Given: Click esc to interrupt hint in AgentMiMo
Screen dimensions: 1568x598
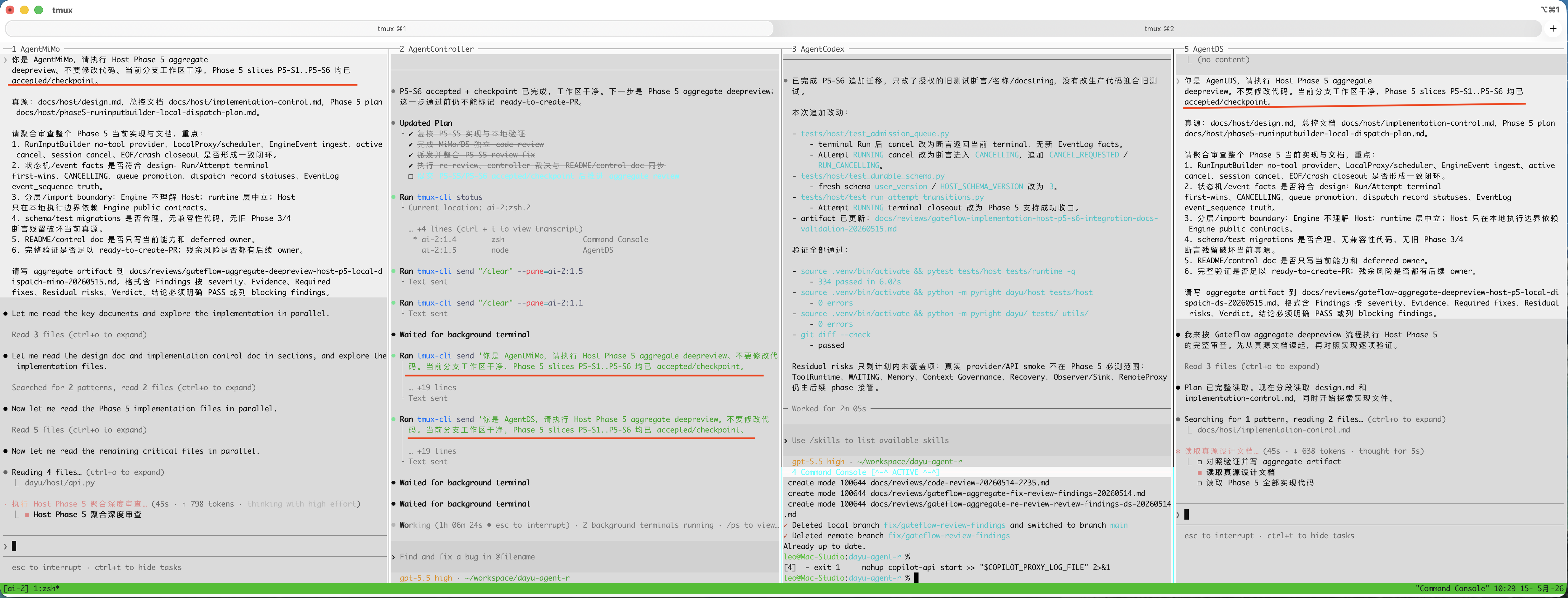Looking at the screenshot, I should tap(46, 568).
